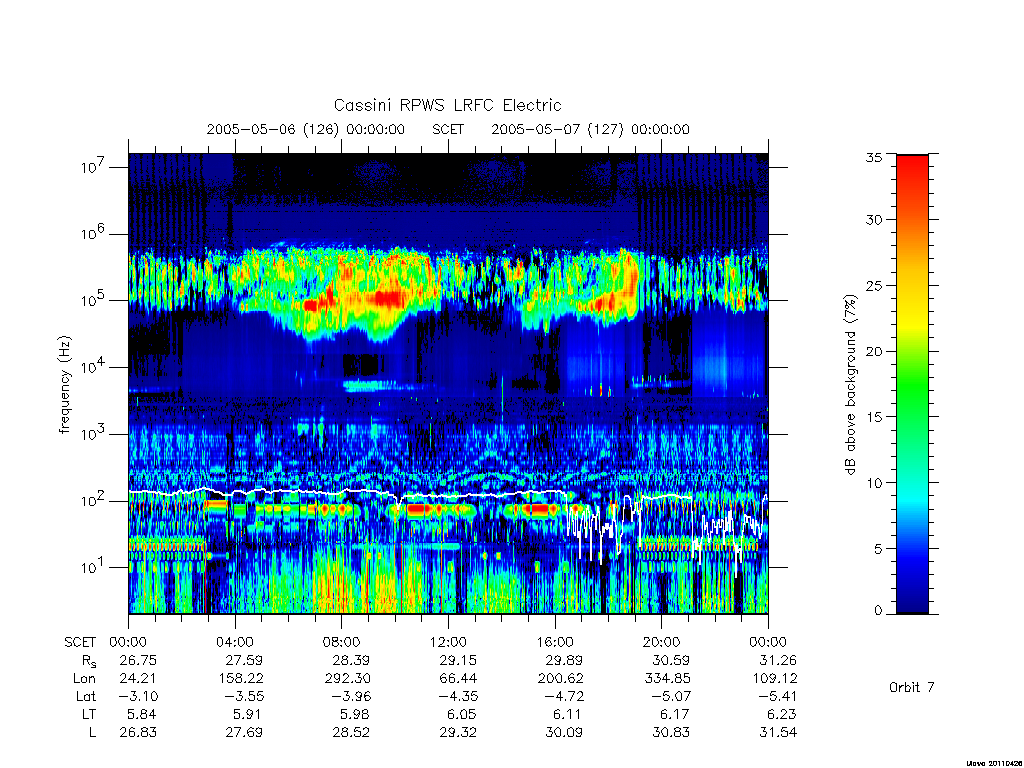Click the frequency tick label 10^2
1024x768 pixels.
[91, 501]
